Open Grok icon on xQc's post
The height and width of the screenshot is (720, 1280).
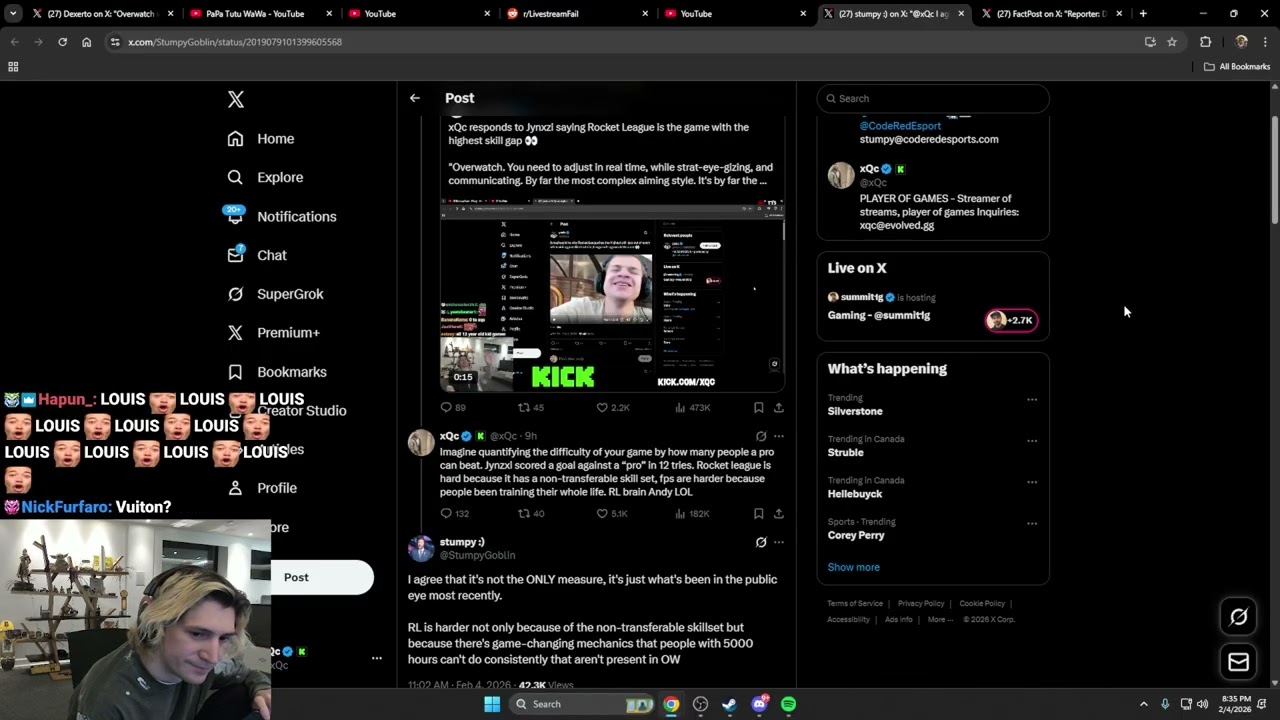coord(760,436)
